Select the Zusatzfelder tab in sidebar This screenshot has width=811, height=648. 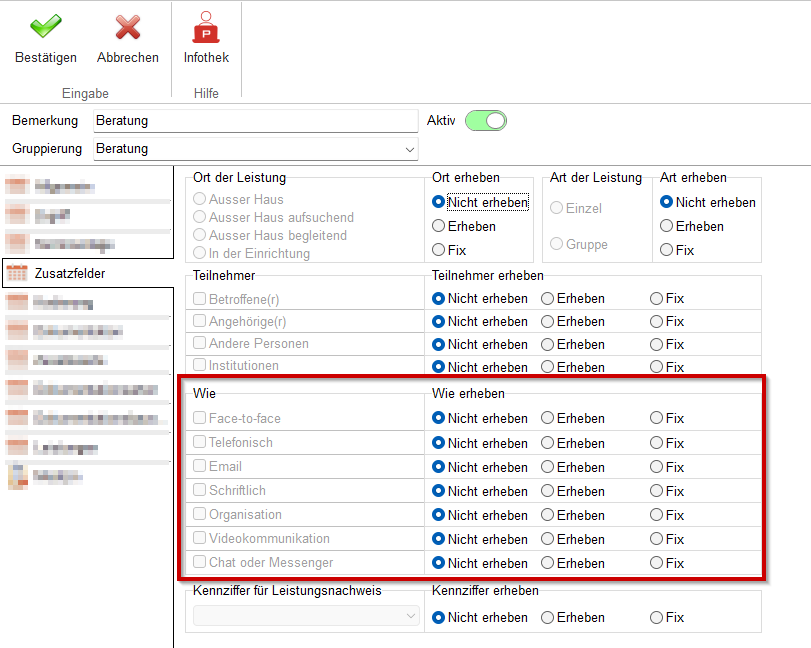point(88,273)
